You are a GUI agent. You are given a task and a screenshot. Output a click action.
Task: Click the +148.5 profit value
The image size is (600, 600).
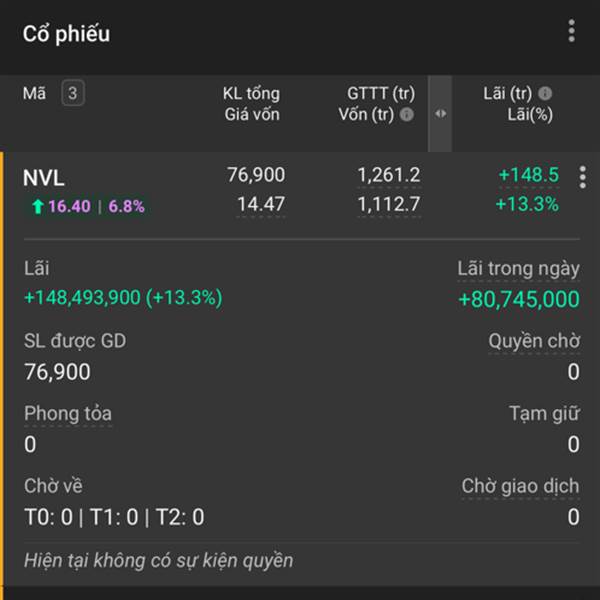(529, 175)
